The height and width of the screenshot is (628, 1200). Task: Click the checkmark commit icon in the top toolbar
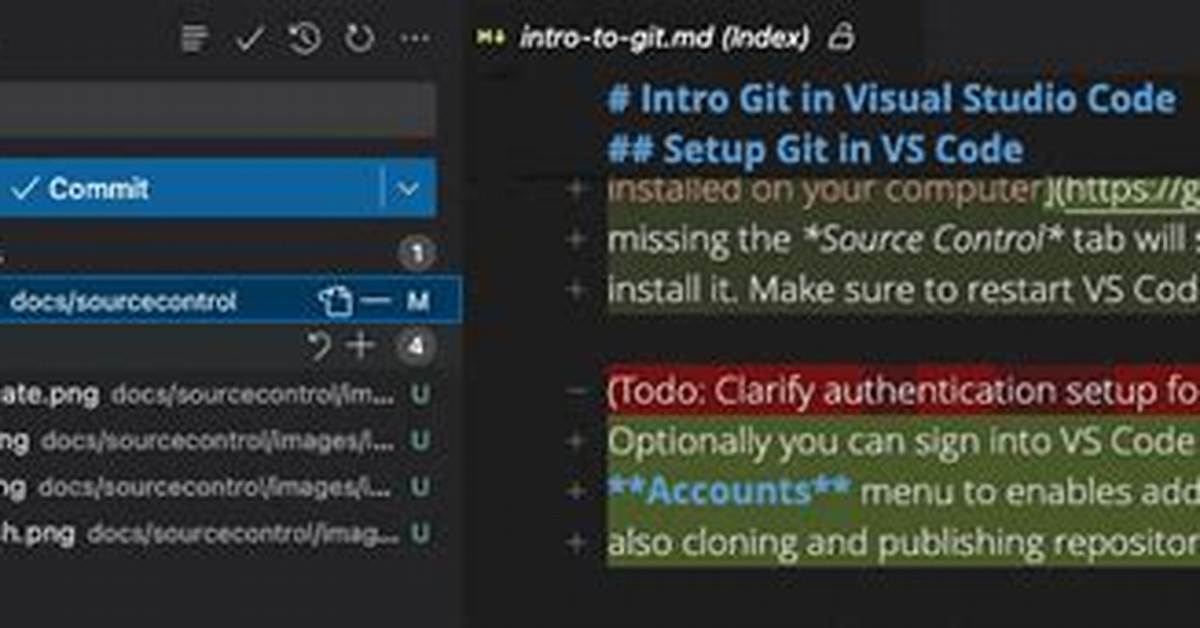249,39
